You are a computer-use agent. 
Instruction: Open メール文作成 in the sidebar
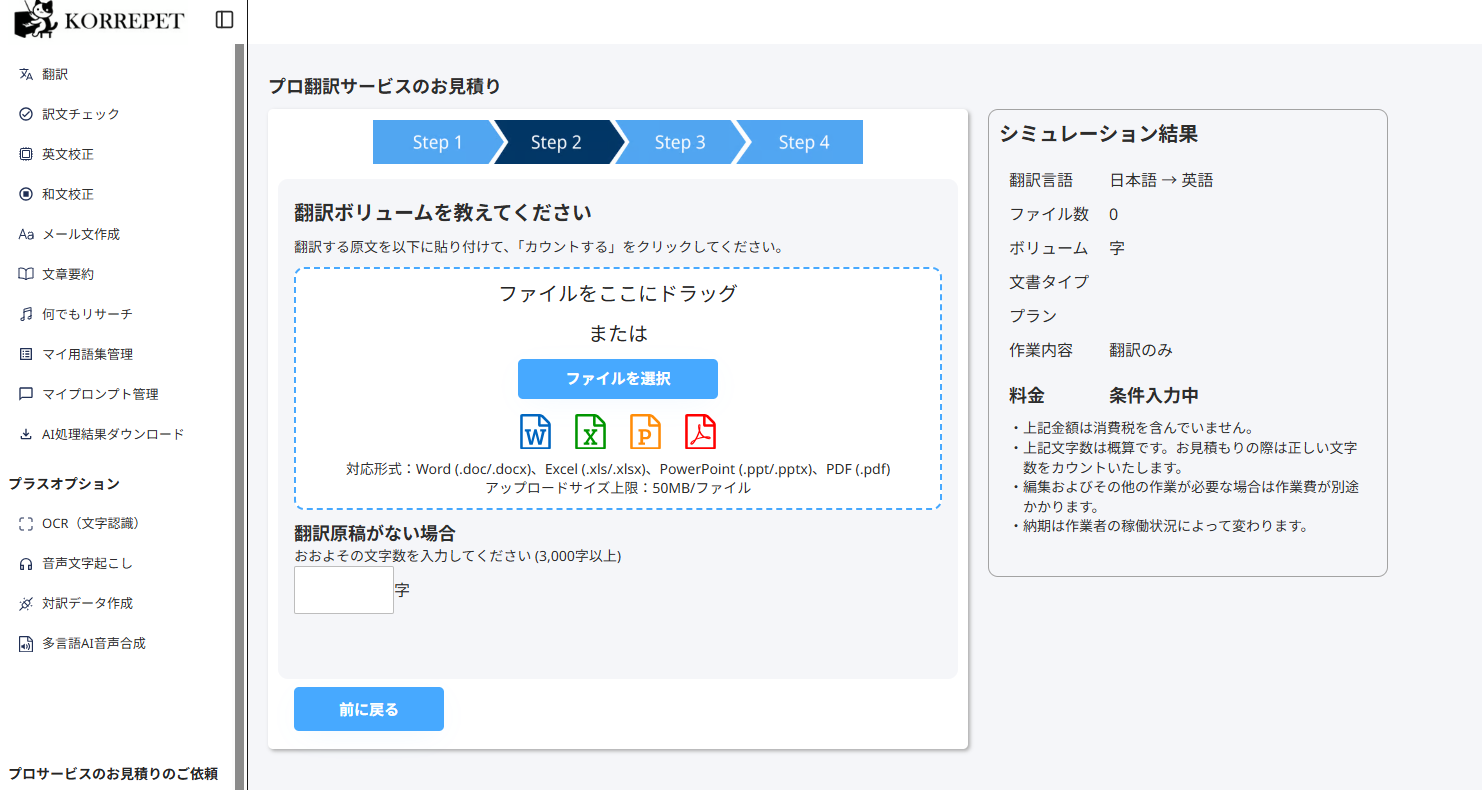coord(81,234)
